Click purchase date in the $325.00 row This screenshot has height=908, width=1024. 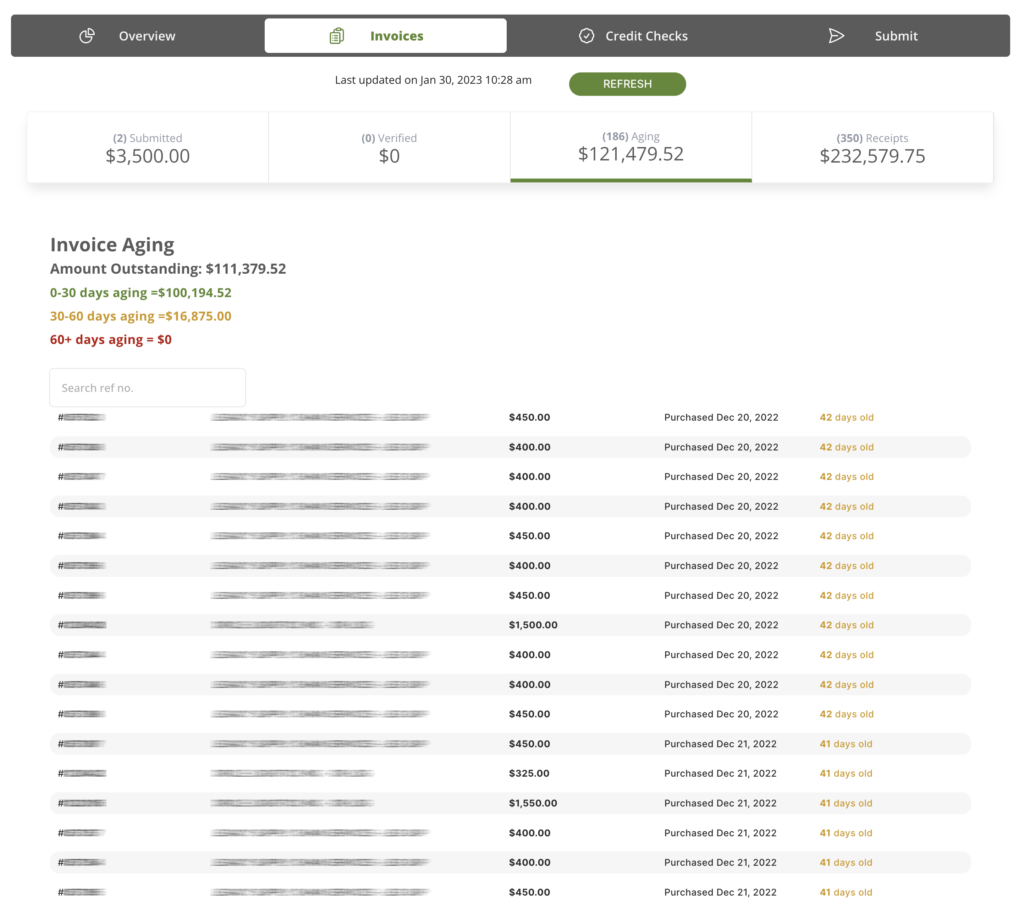[720, 773]
